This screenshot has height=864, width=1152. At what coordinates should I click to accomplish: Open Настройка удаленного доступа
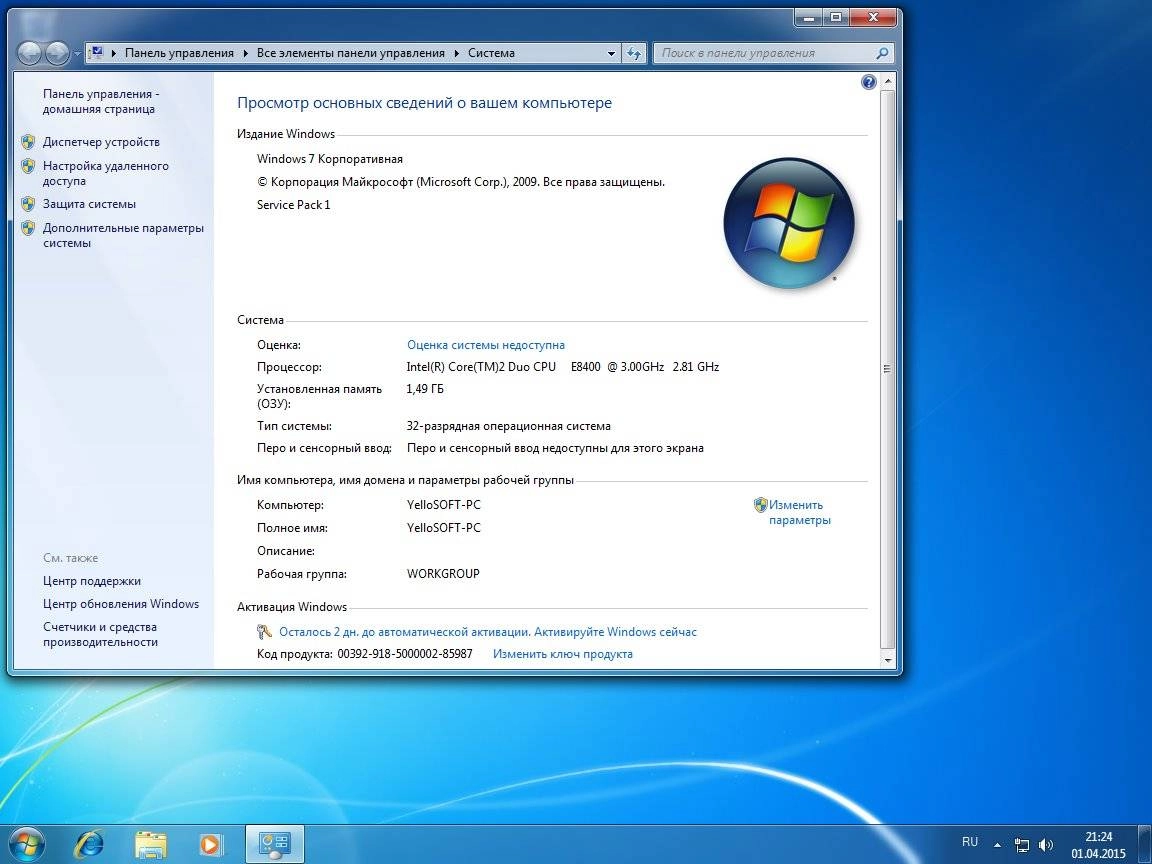tap(106, 173)
